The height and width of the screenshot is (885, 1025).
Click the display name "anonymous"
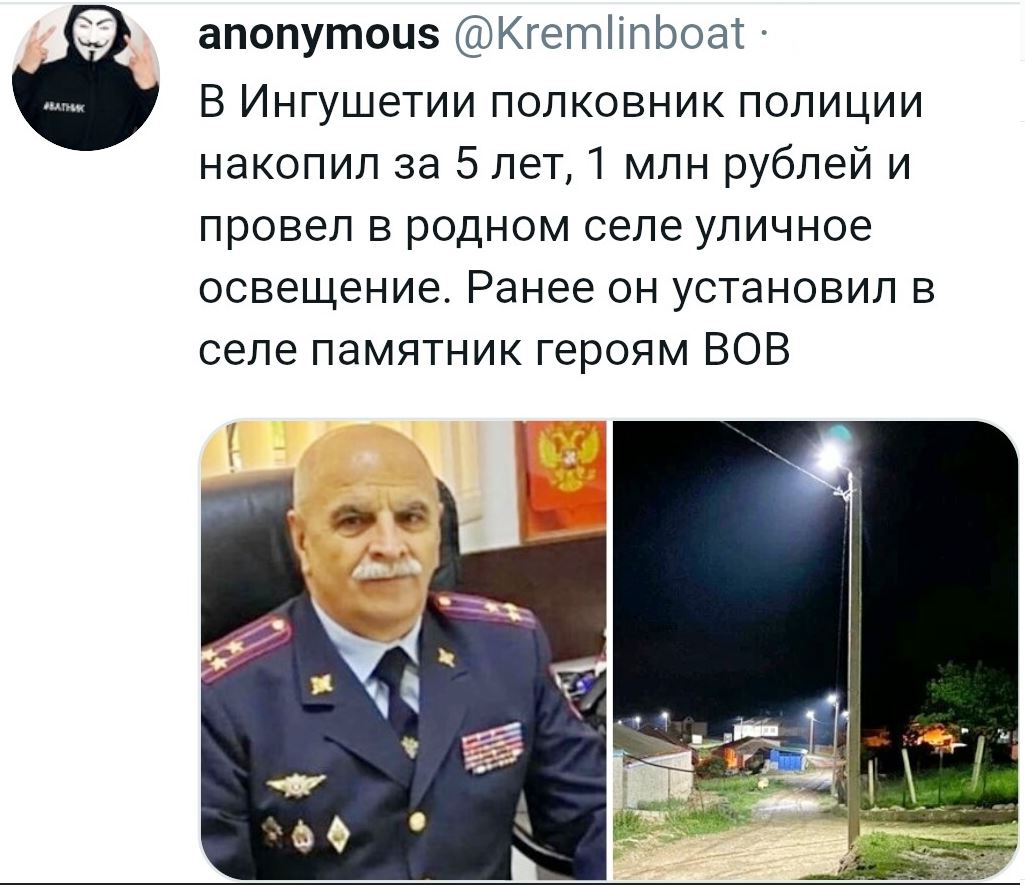point(319,33)
